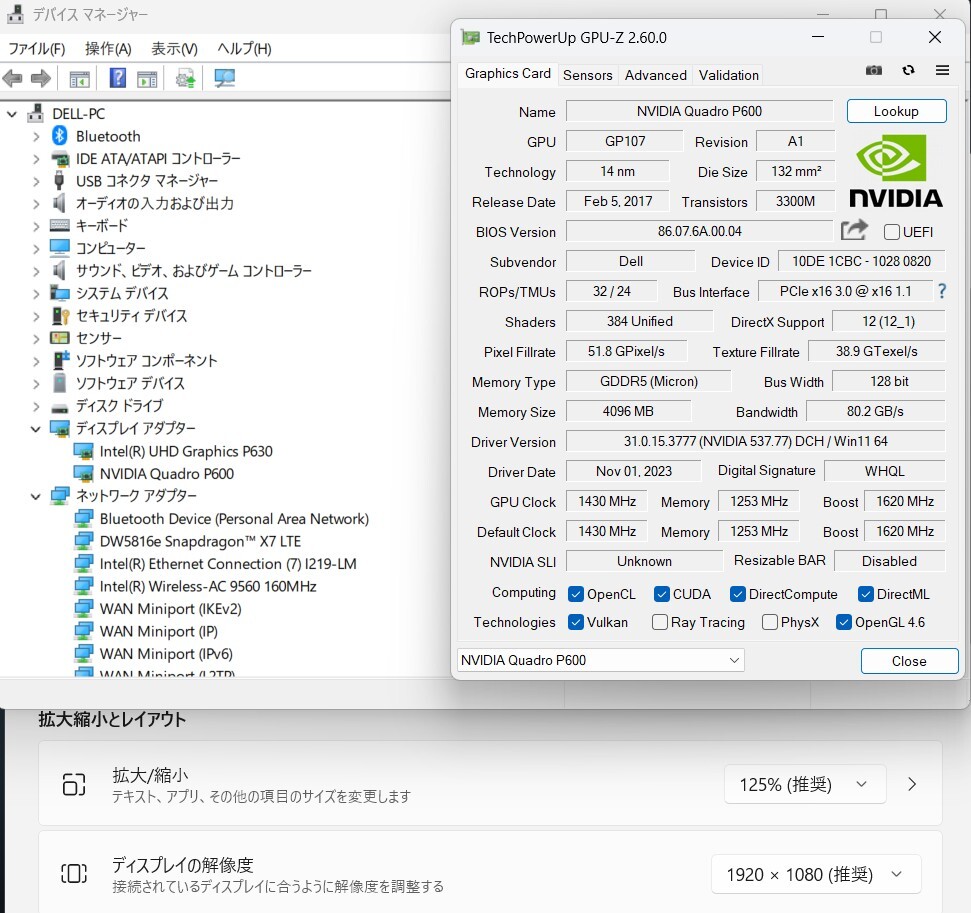
Task: Collapse the DELL-PC root node
Action: (x=12, y=114)
